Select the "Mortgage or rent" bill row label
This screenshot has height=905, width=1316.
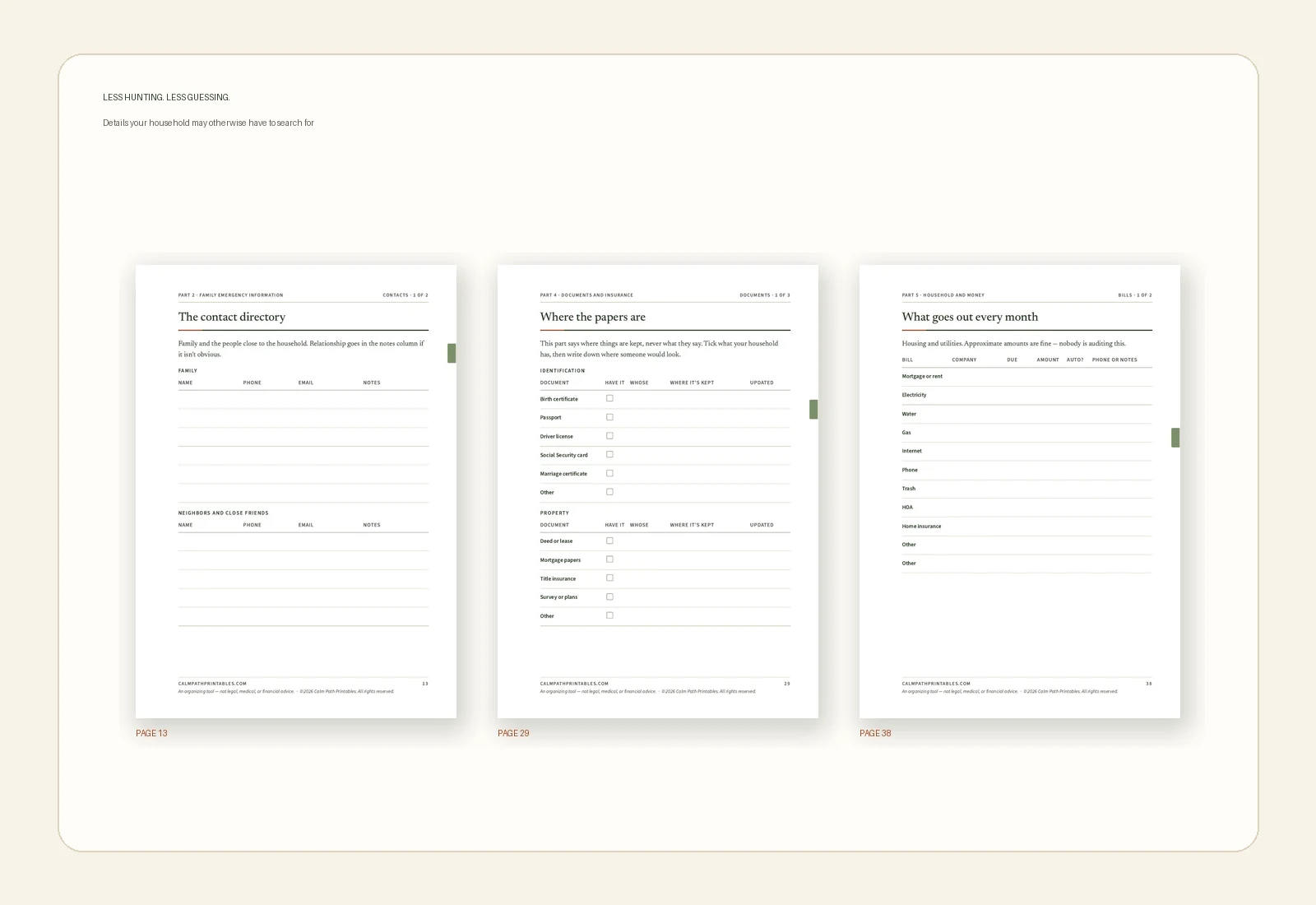tap(922, 376)
